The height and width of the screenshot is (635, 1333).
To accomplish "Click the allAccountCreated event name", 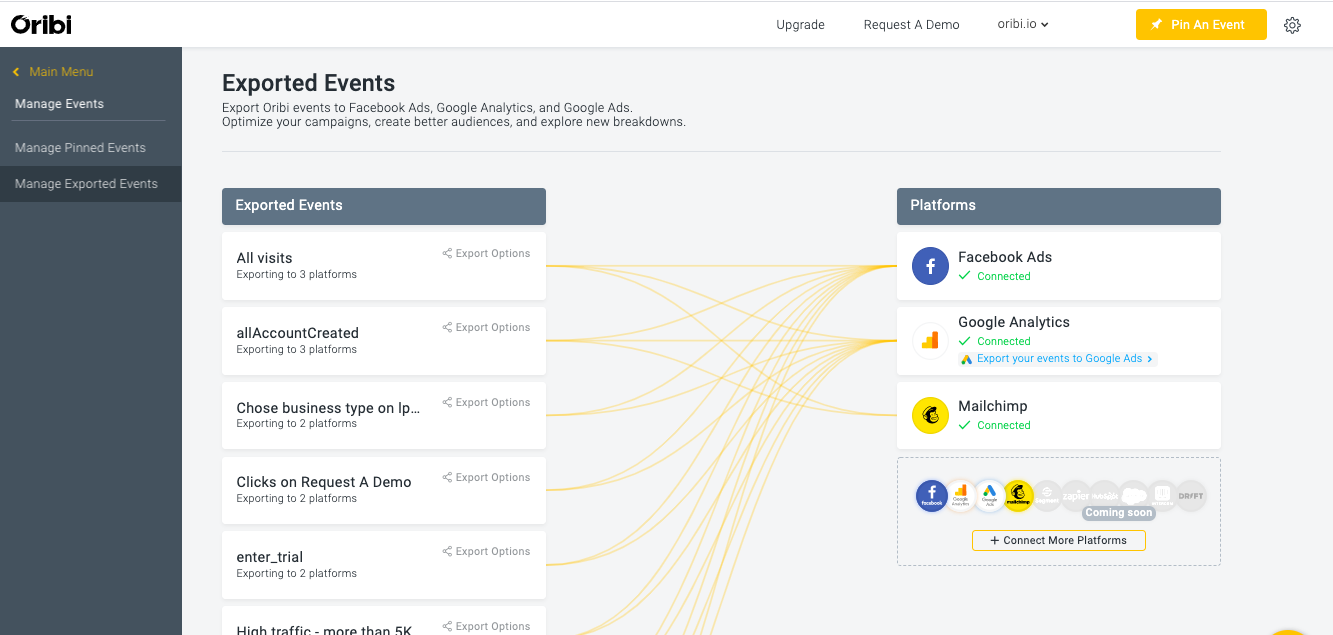I will (x=297, y=333).
